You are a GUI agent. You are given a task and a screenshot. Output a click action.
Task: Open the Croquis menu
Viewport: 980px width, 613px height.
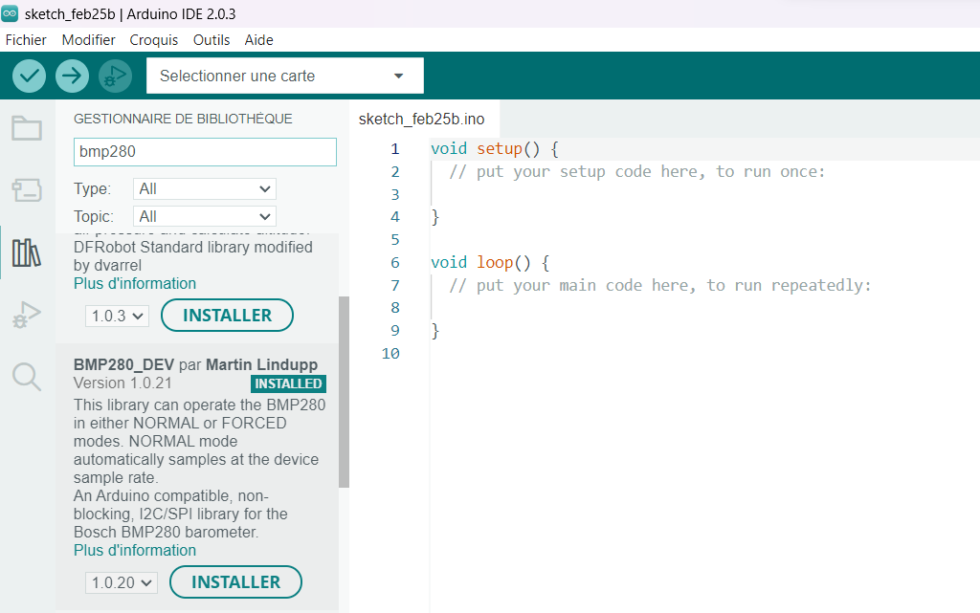(x=153, y=40)
